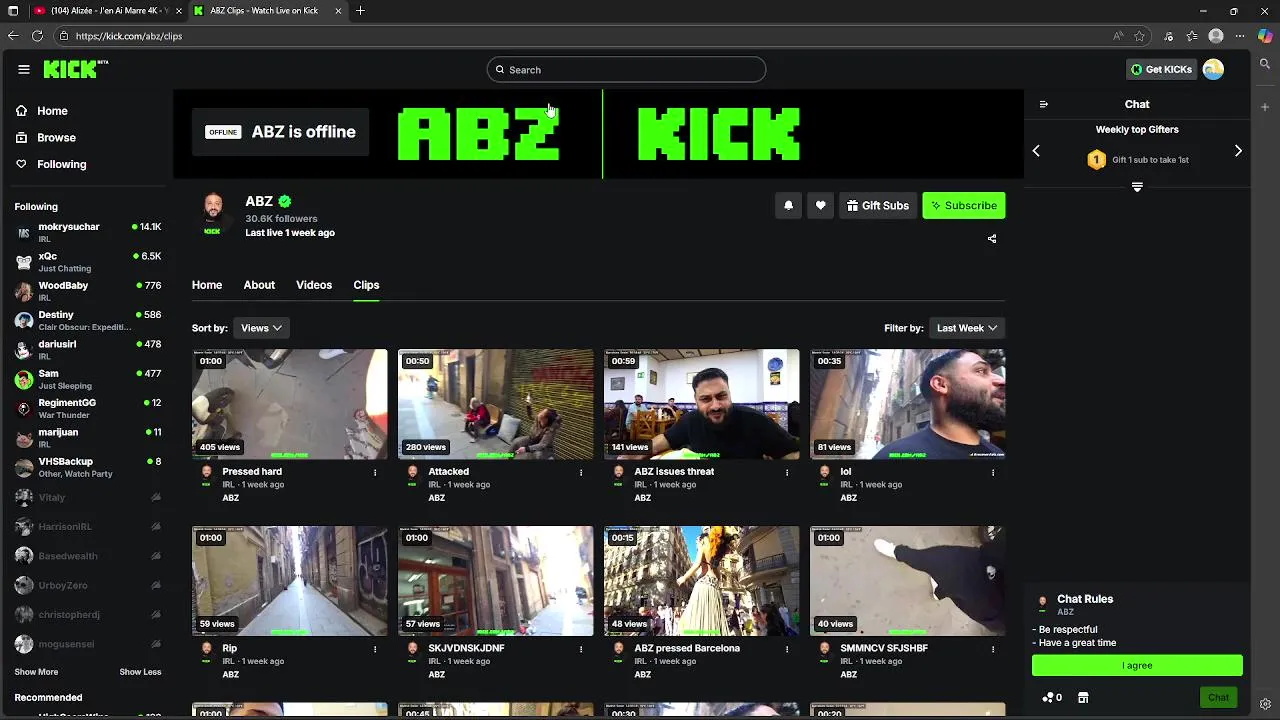The width and height of the screenshot is (1280, 720).
Task: Switch to channel Home tab
Action: click(x=207, y=285)
